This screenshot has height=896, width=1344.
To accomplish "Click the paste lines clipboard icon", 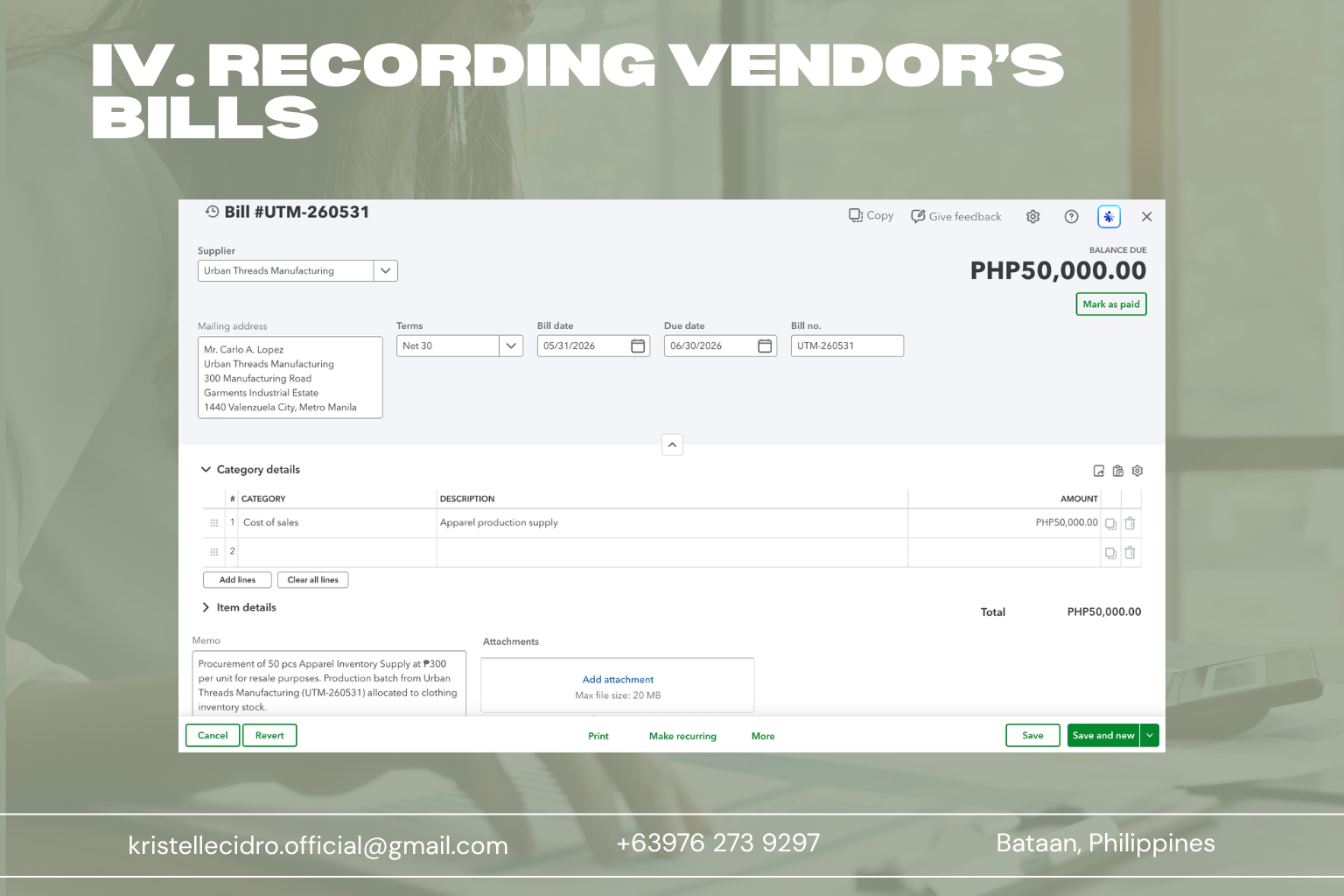I will click(1118, 471).
